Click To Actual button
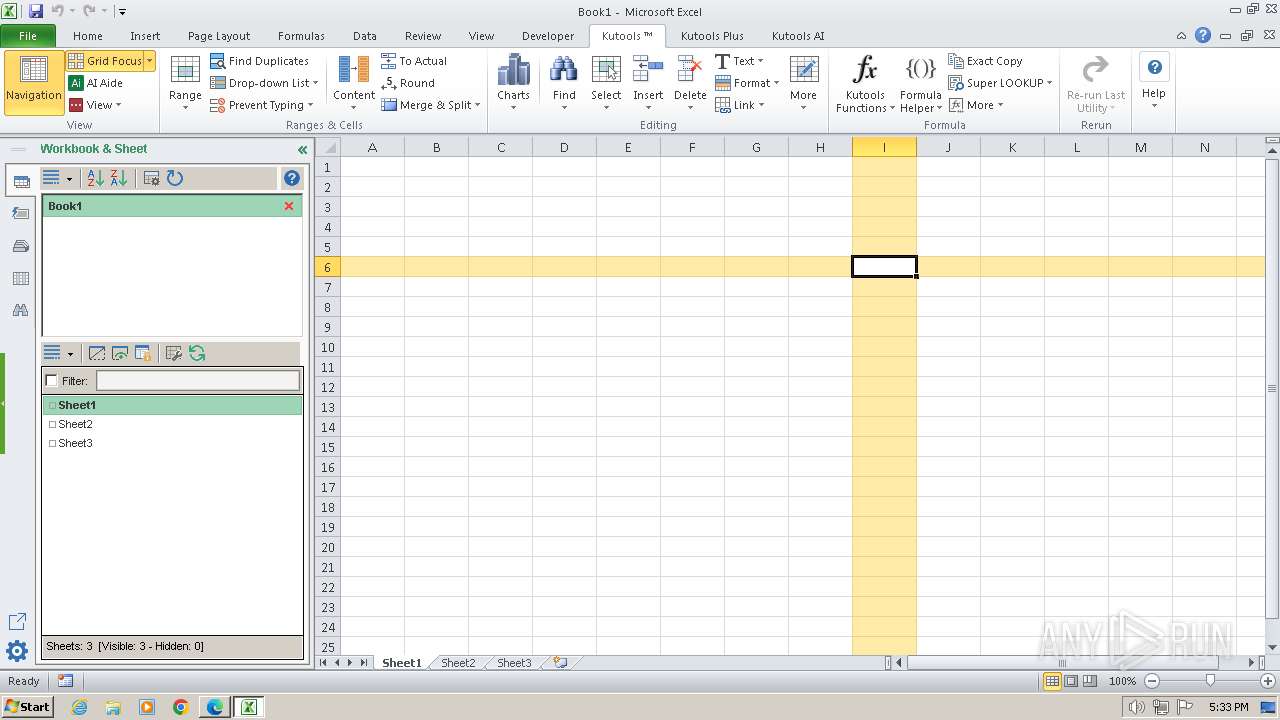 click(x=414, y=61)
